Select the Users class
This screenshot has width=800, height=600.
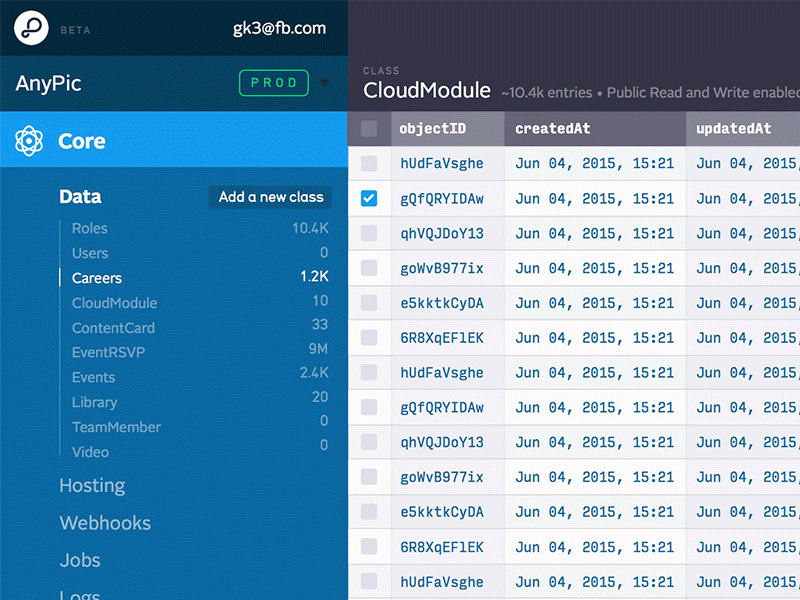(x=90, y=253)
